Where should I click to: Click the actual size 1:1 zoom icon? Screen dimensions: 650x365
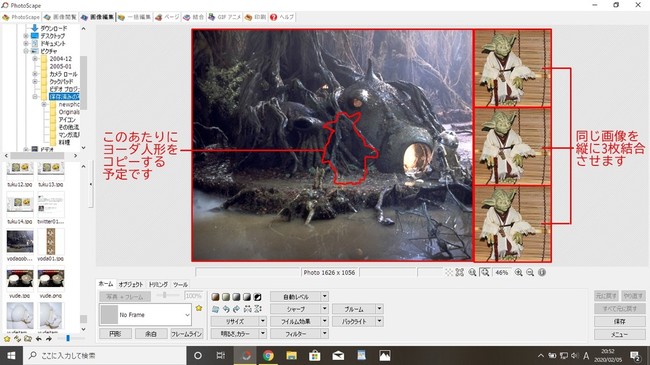(x=472, y=273)
